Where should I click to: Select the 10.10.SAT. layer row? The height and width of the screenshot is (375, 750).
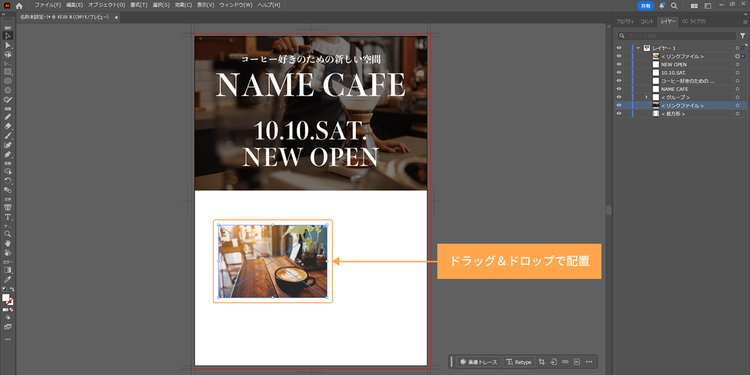coord(681,73)
